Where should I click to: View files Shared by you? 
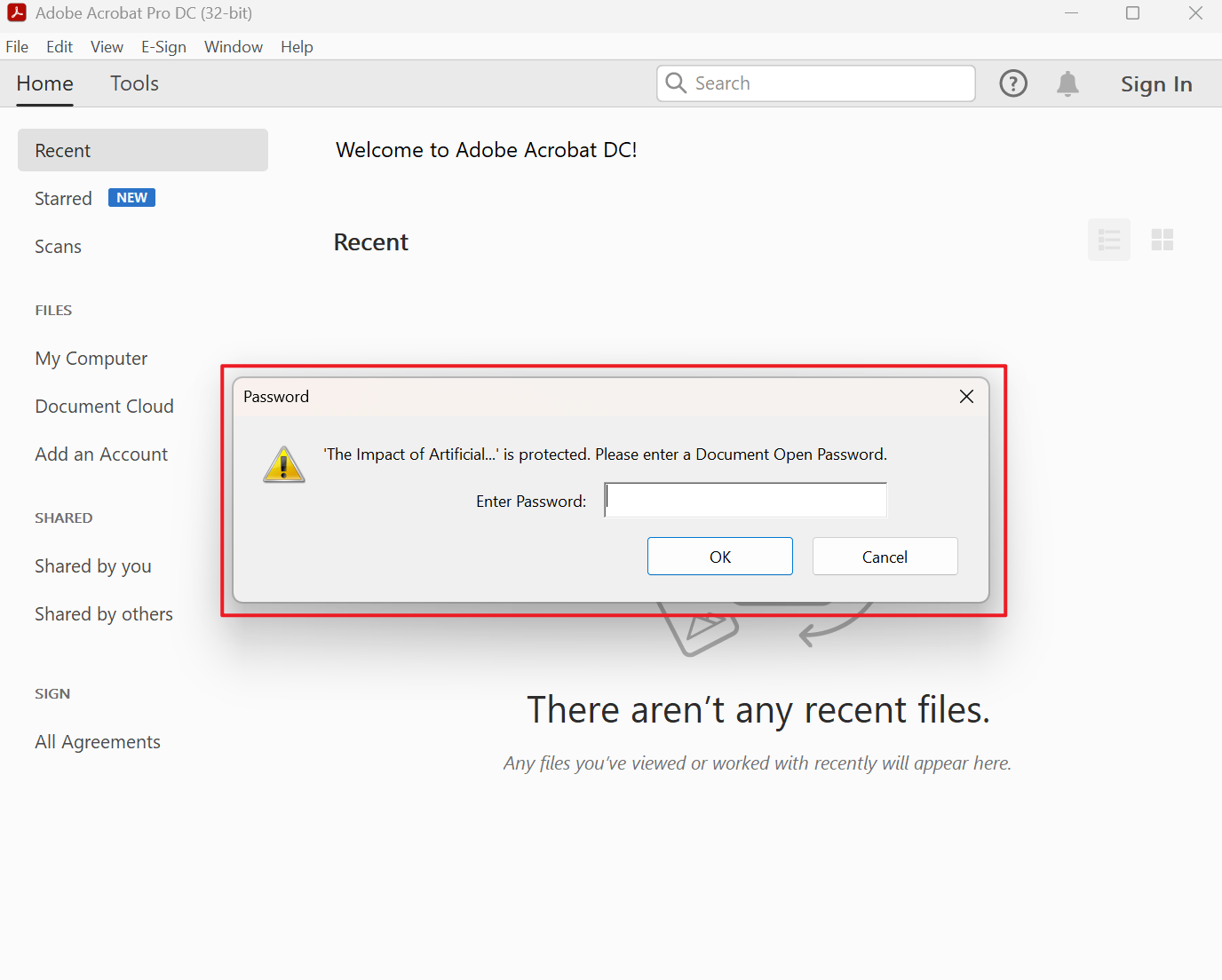93,566
